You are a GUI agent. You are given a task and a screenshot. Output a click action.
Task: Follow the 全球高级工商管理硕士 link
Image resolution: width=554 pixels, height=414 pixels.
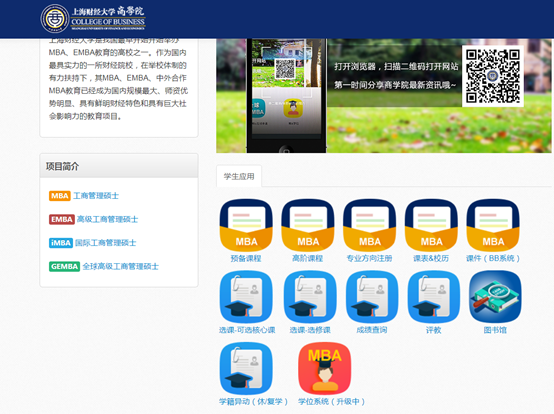[x=120, y=266]
